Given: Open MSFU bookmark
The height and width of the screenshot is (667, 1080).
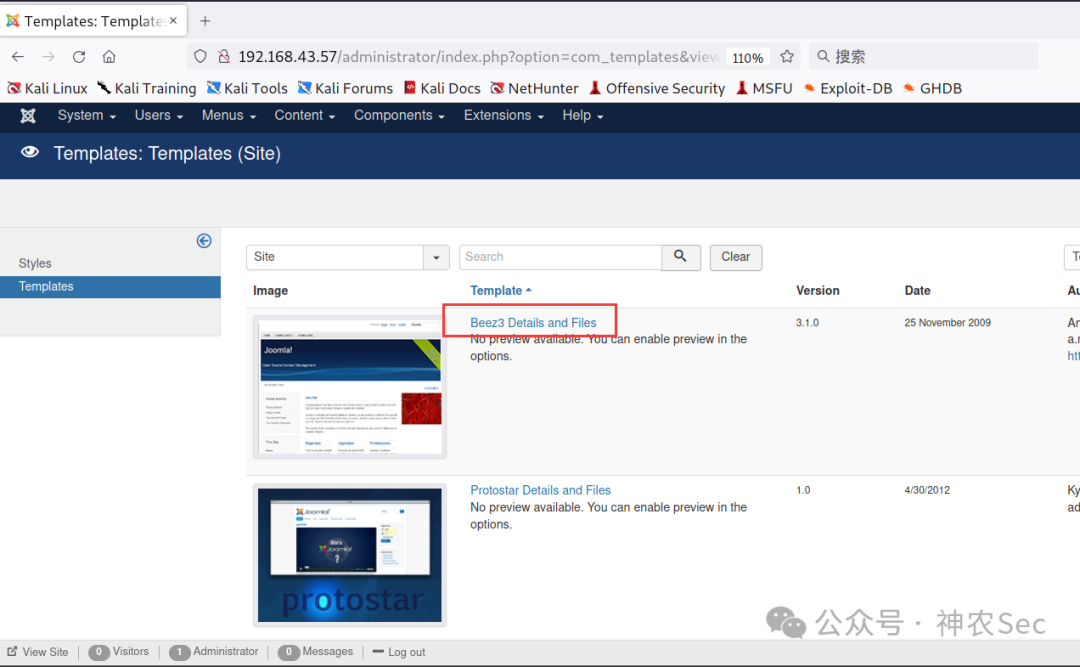Looking at the screenshot, I should (764, 88).
